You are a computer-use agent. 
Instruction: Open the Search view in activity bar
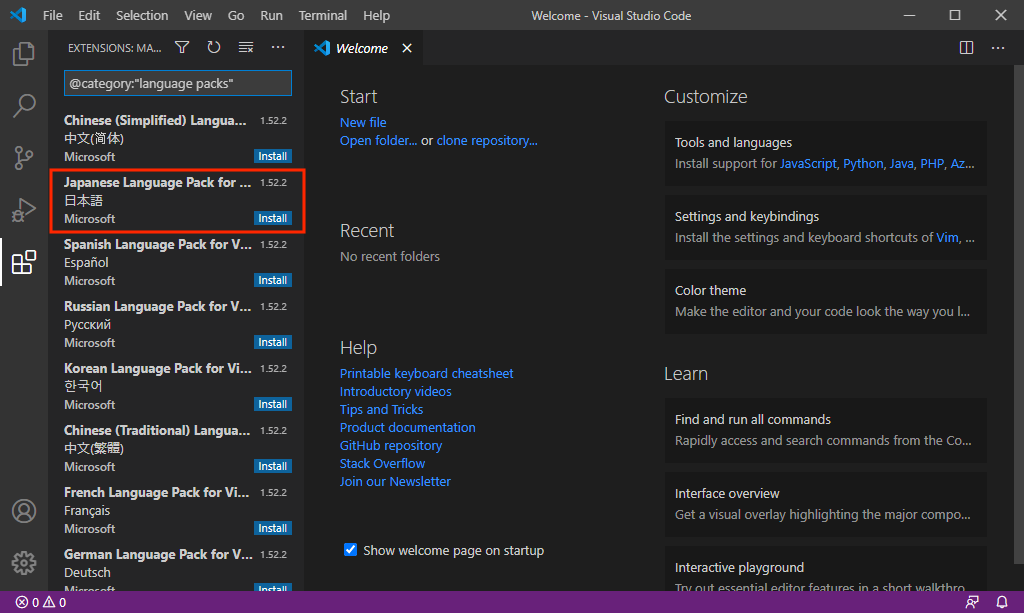(24, 105)
